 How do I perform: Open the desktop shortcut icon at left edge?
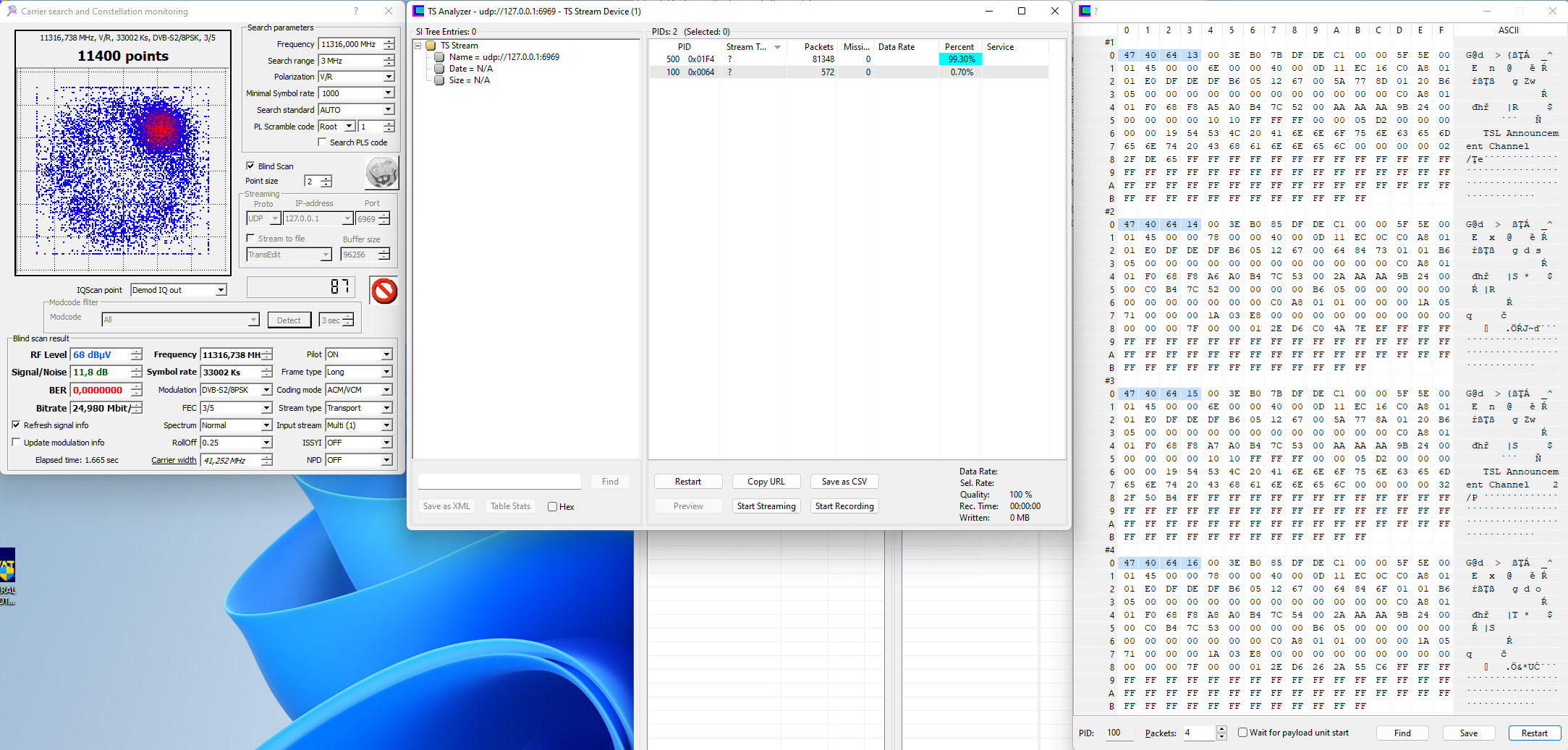(x=7, y=576)
